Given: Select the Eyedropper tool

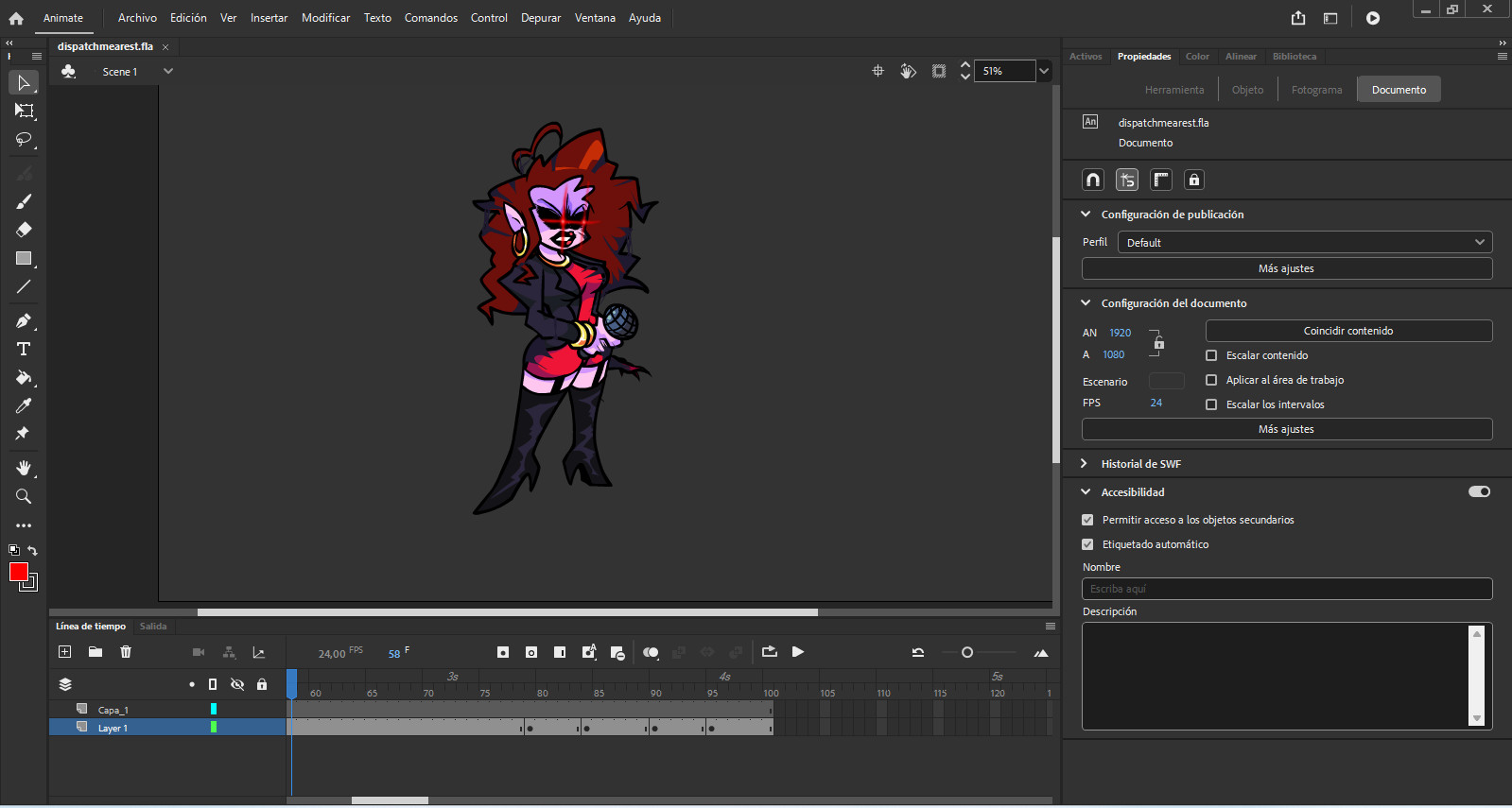Looking at the screenshot, I should pos(24,405).
